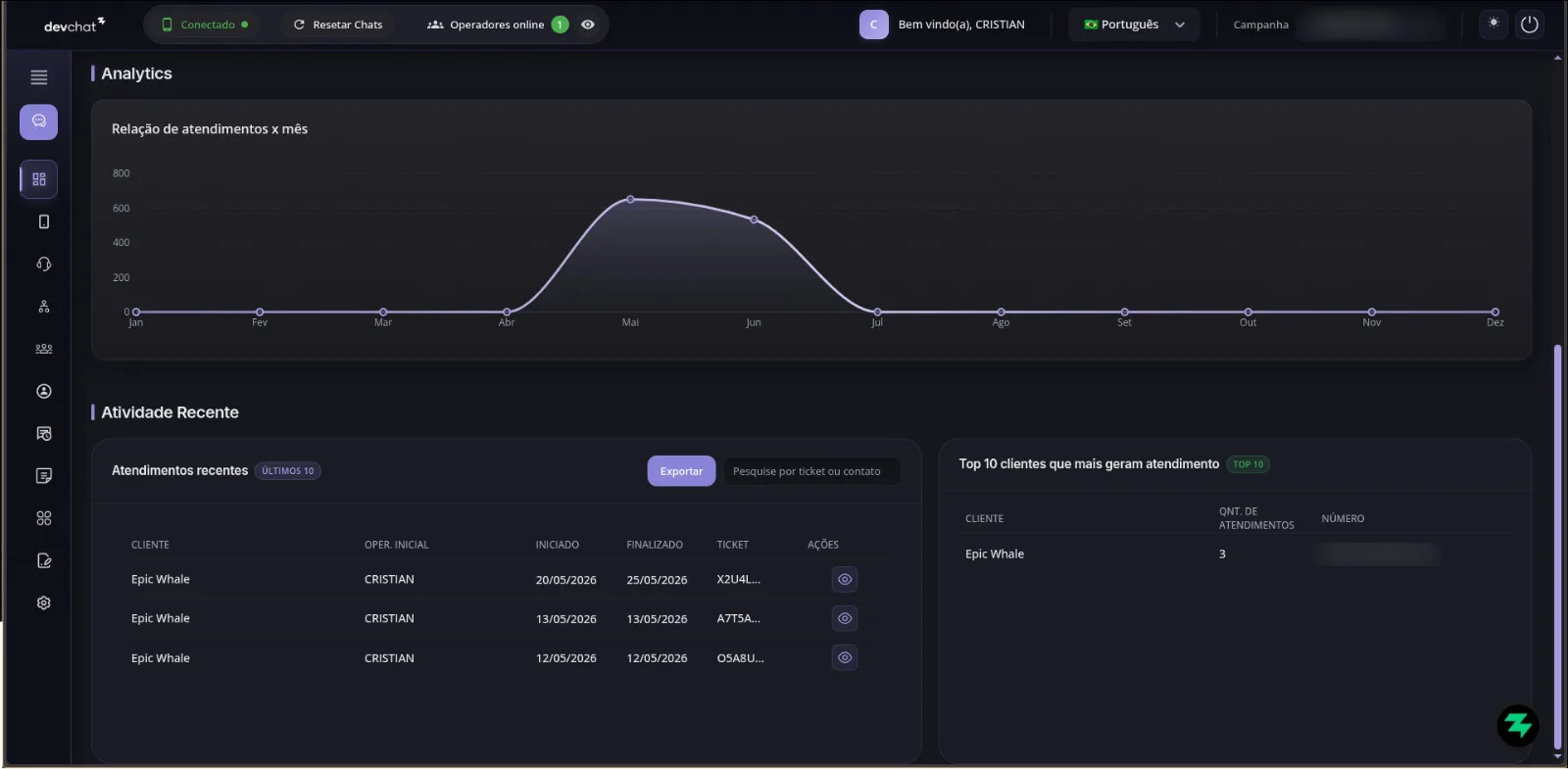Open the group of people icon in the sidebar
This screenshot has height=769, width=1568.
click(x=44, y=349)
